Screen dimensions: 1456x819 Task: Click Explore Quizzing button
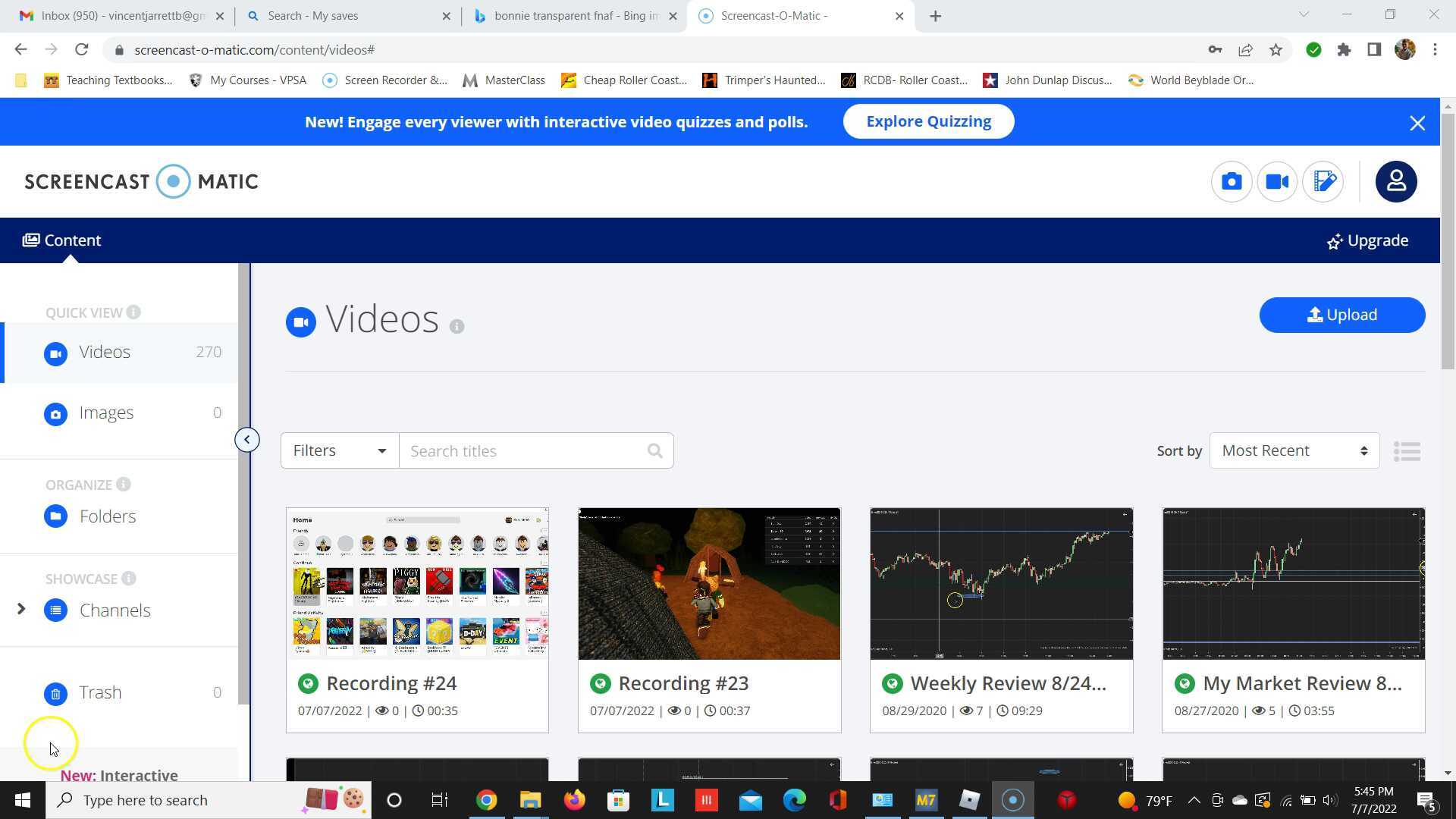coord(928,122)
